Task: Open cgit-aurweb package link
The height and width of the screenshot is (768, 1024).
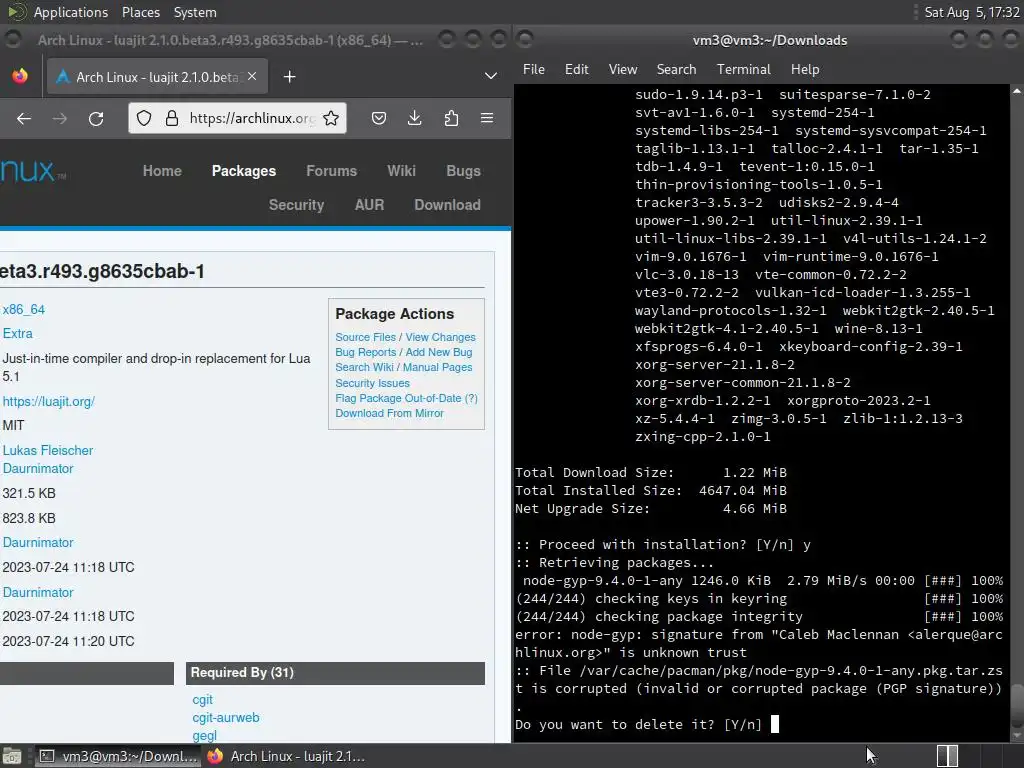Action: (225, 718)
